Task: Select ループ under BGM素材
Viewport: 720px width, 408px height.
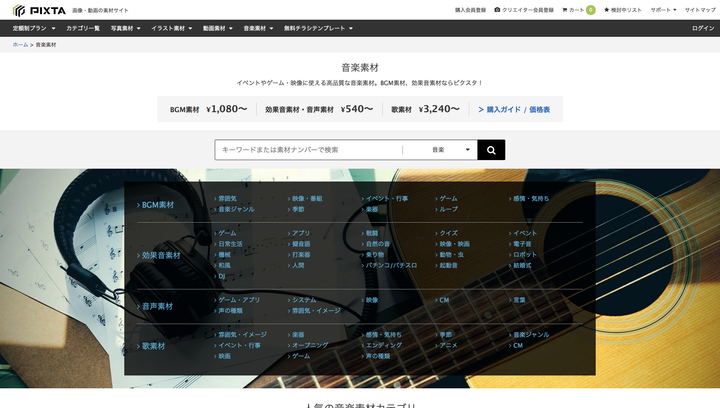Action: [446, 209]
